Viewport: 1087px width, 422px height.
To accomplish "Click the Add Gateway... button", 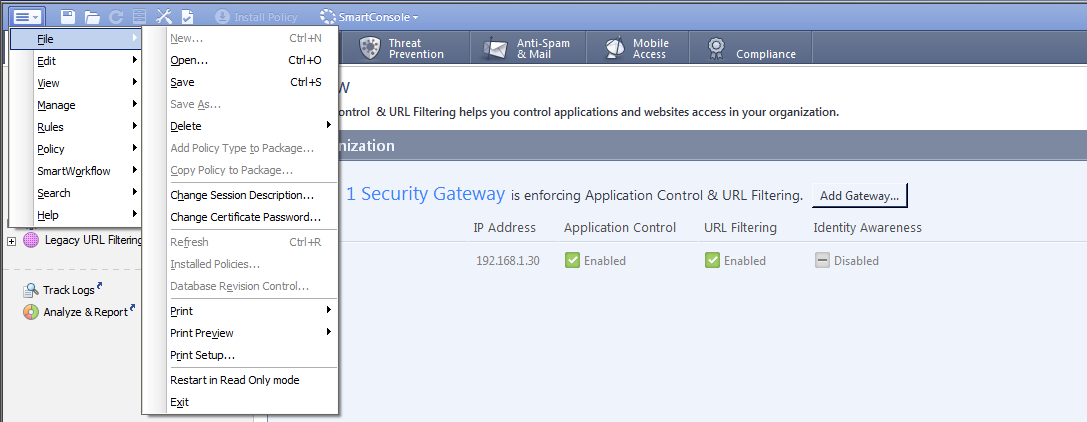I will (x=860, y=195).
